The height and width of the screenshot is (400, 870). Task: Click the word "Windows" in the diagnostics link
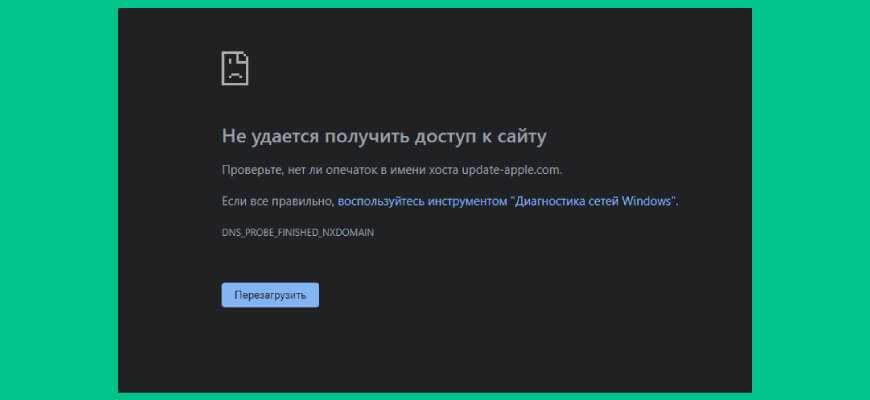pos(648,201)
